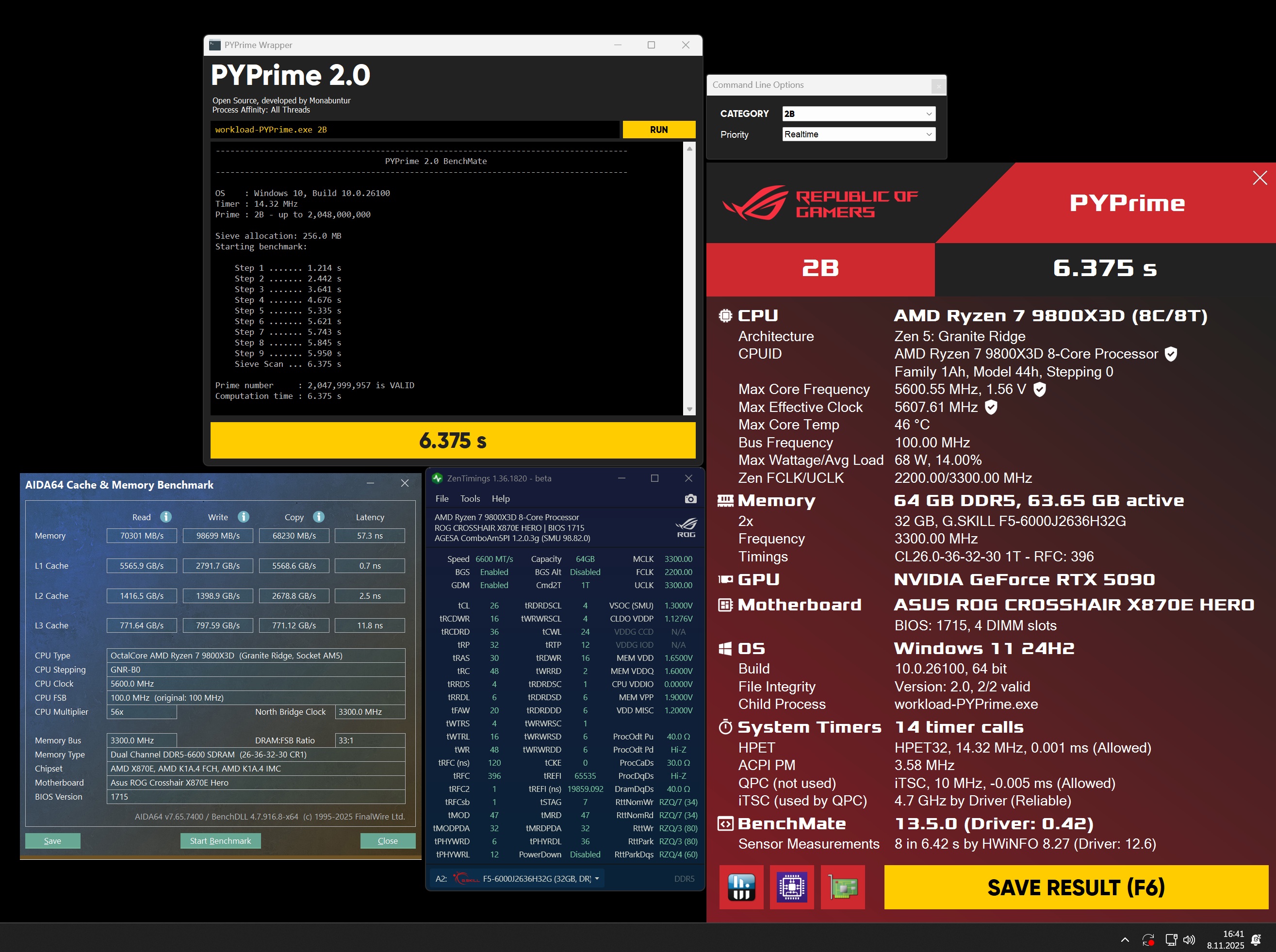Click PYPrime output scrollbar down arrow
The height and width of the screenshot is (952, 1276).
pyautogui.click(x=689, y=409)
